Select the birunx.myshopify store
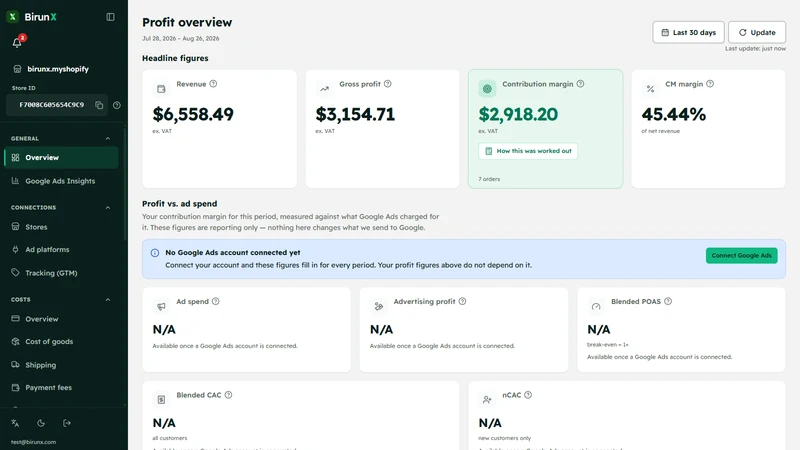The image size is (800, 450). click(x=51, y=69)
